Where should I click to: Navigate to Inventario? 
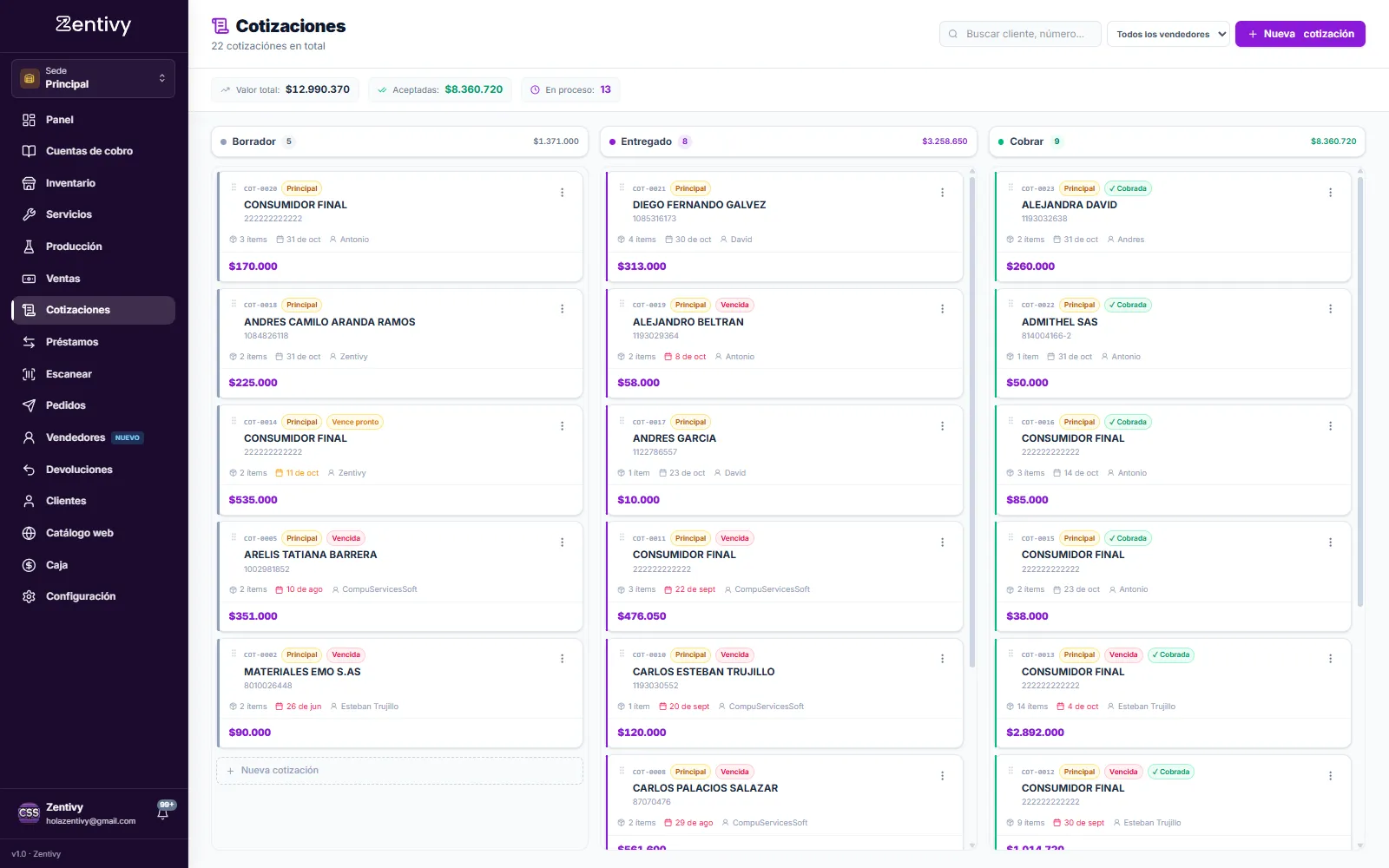point(93,183)
